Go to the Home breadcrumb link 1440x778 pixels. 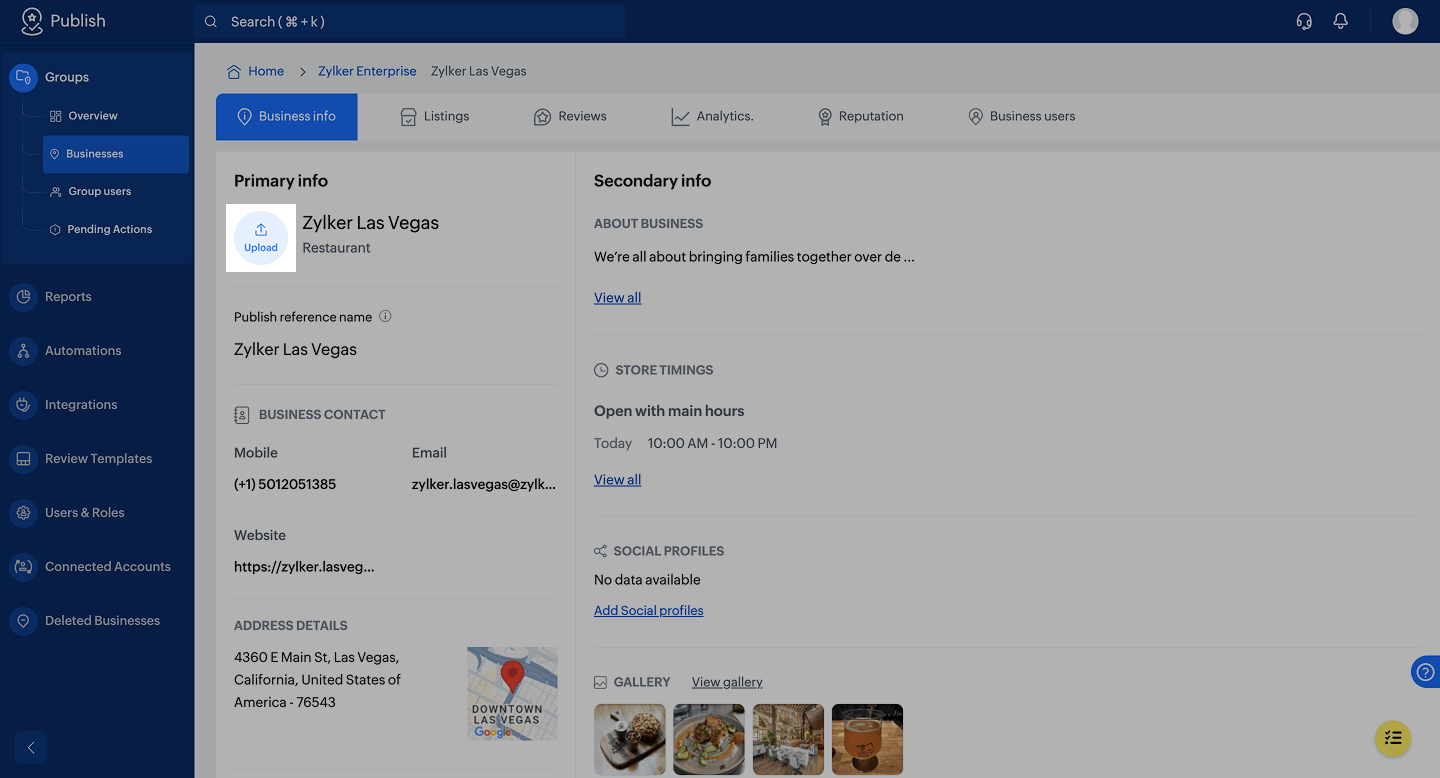(x=266, y=71)
